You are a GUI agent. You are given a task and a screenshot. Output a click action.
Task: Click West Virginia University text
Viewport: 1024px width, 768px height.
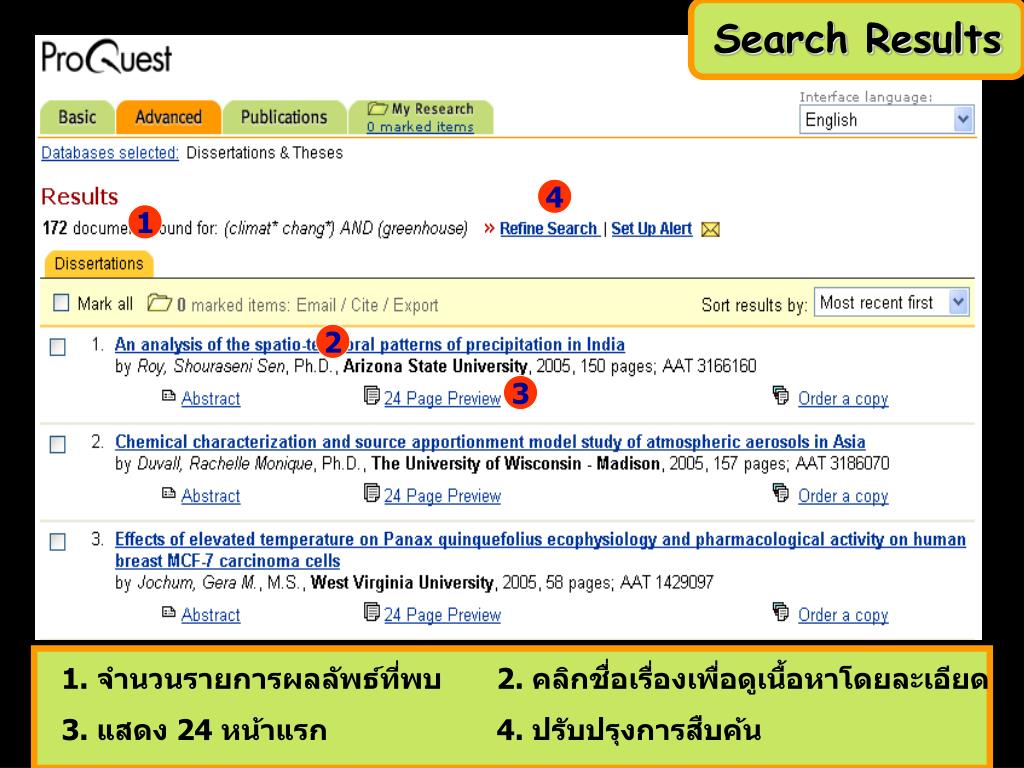tap(402, 583)
